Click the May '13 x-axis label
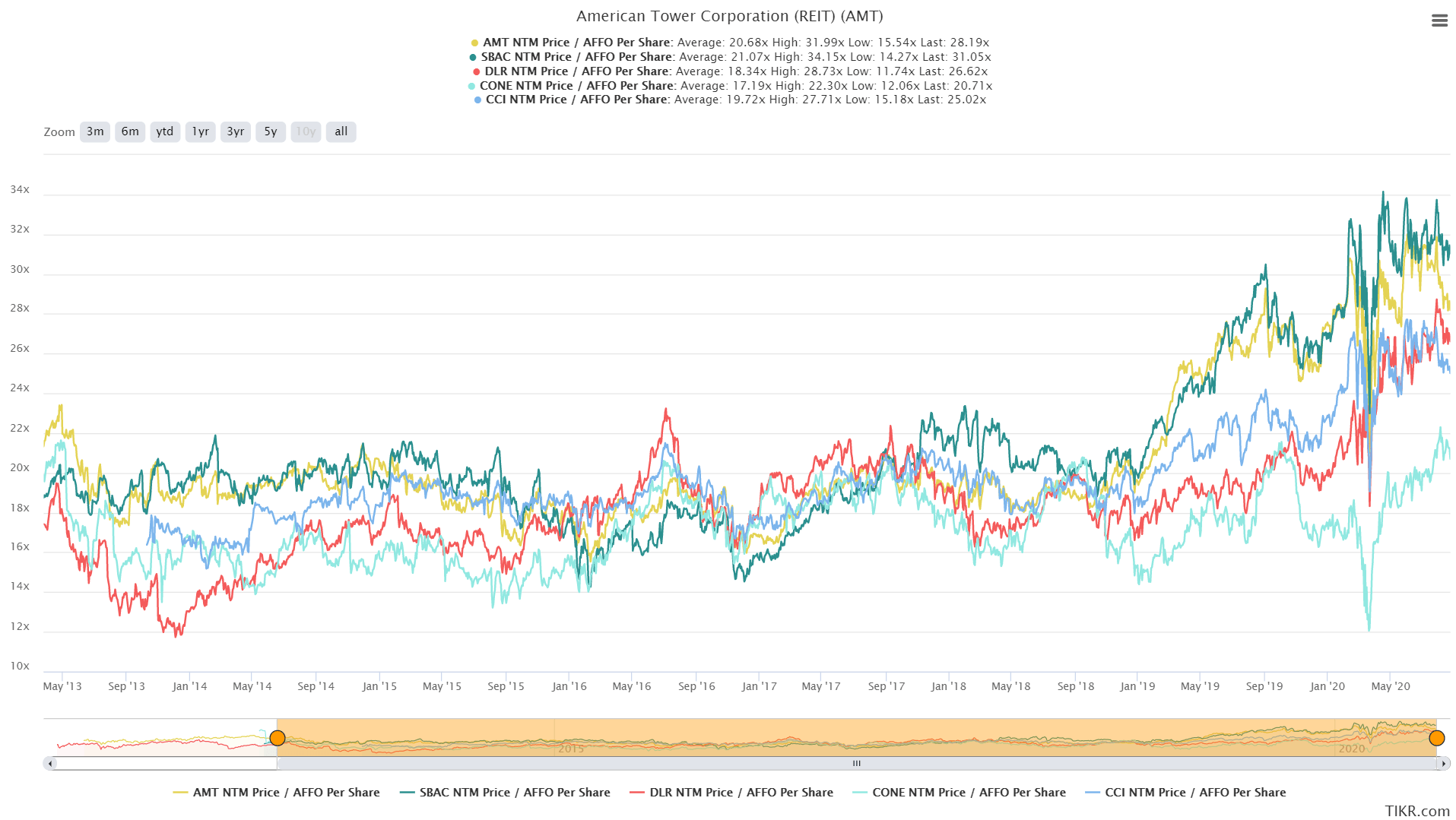This screenshot has height=820, width=1456. [62, 686]
